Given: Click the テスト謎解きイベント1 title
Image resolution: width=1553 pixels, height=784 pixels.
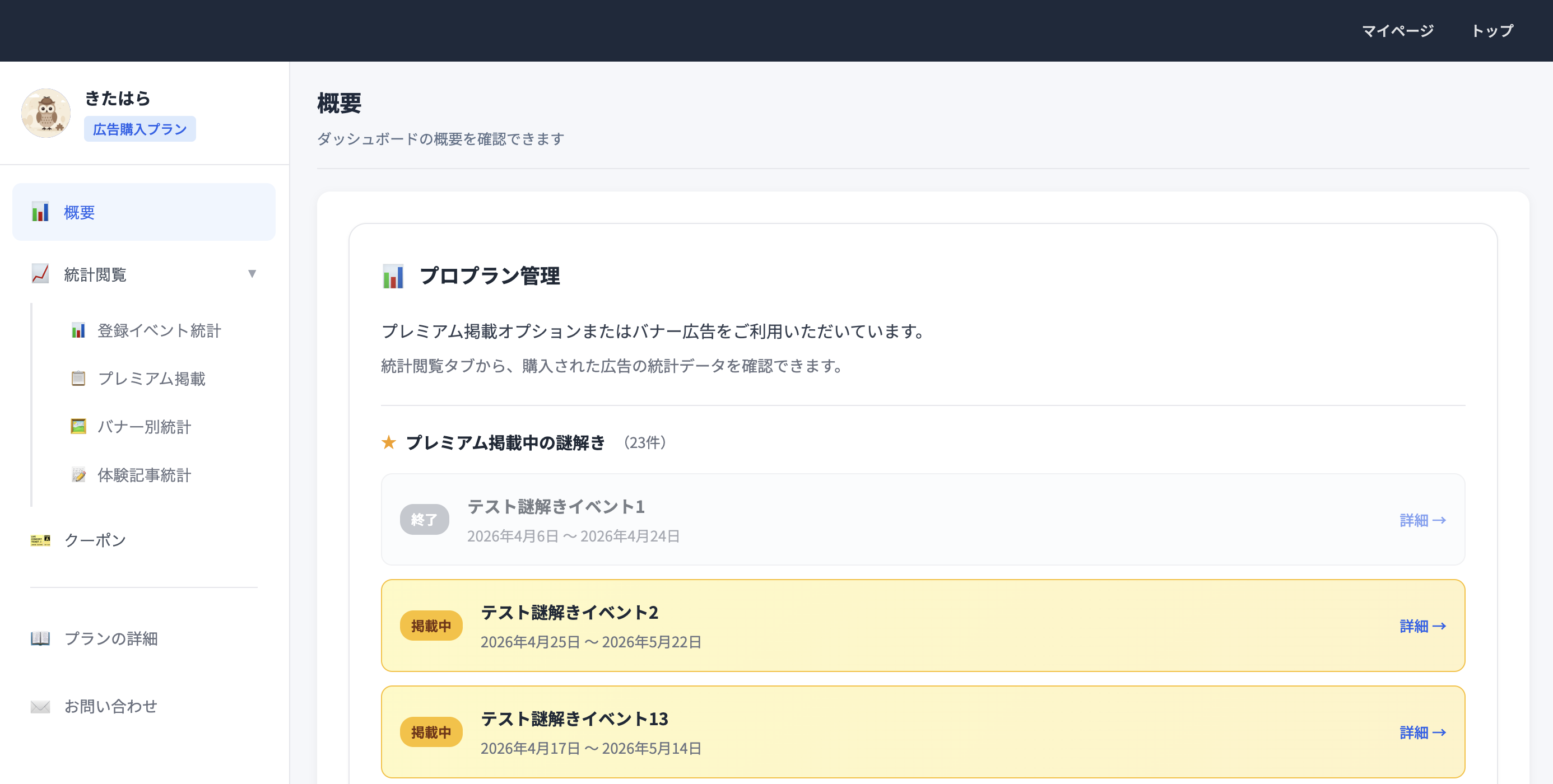Looking at the screenshot, I should coord(556,506).
